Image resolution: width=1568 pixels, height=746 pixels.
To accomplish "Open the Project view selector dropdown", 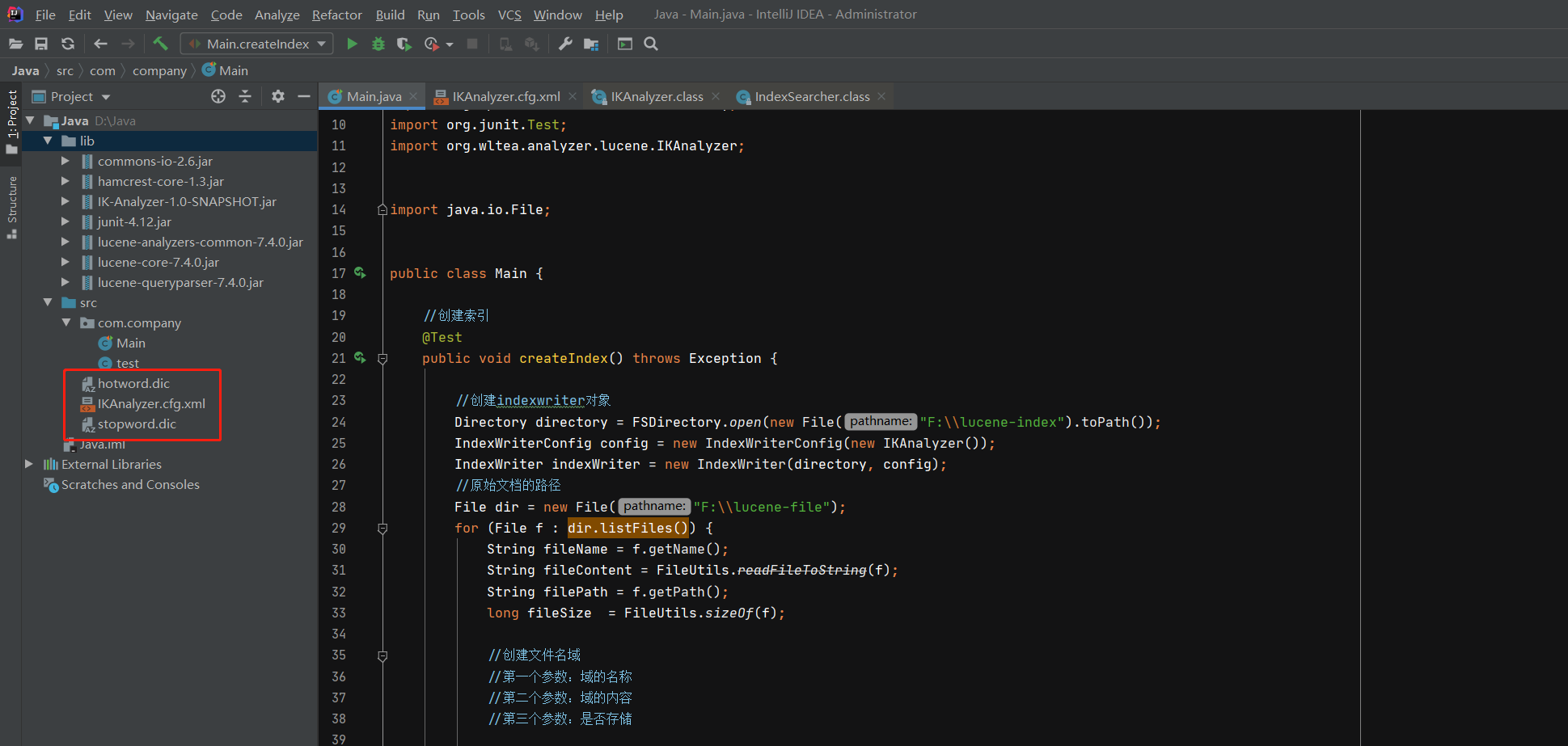I will [71, 96].
